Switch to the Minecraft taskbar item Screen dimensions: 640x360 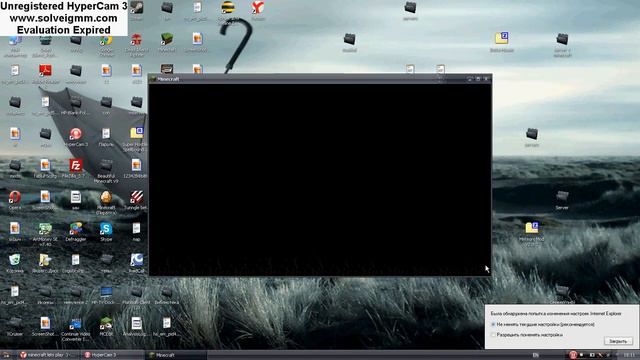click(176, 355)
